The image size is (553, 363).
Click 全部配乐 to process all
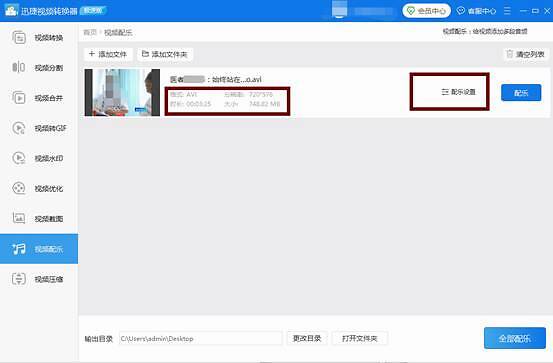pos(515,338)
